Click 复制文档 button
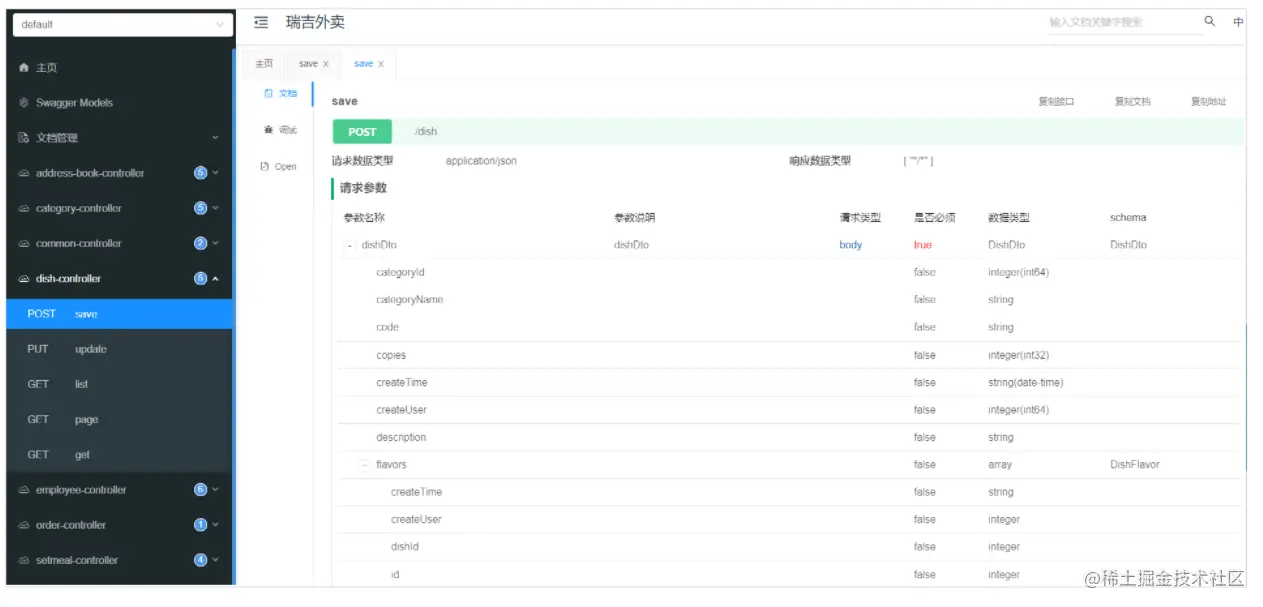Image resolution: width=1263 pixels, height=607 pixels. pyautogui.click(x=1132, y=102)
